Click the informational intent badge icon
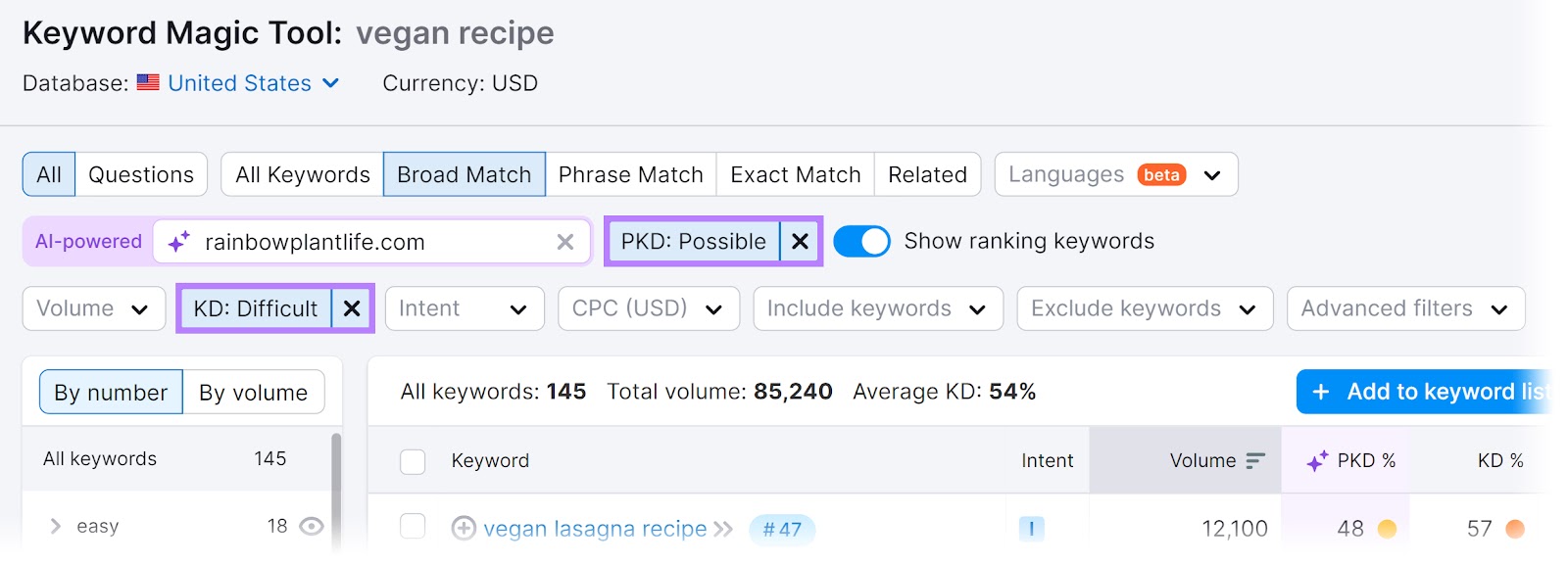The height and width of the screenshot is (565, 1568). [1031, 529]
